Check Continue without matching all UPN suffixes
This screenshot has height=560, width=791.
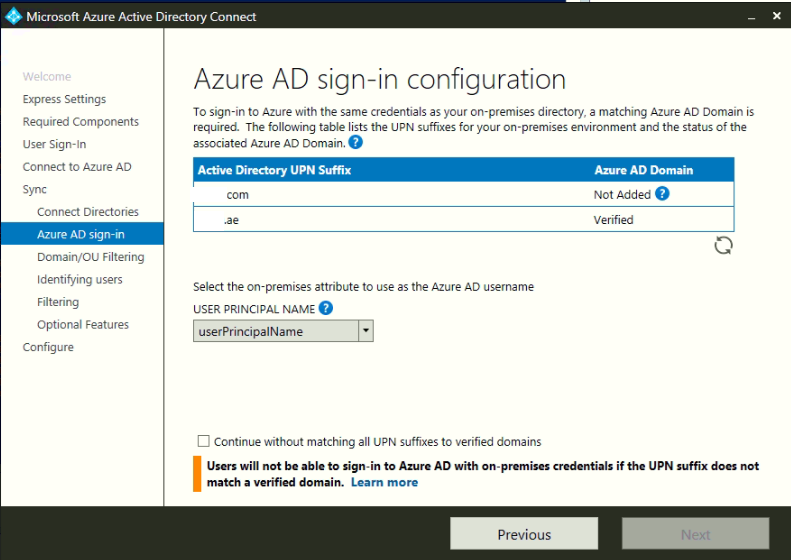tap(203, 441)
